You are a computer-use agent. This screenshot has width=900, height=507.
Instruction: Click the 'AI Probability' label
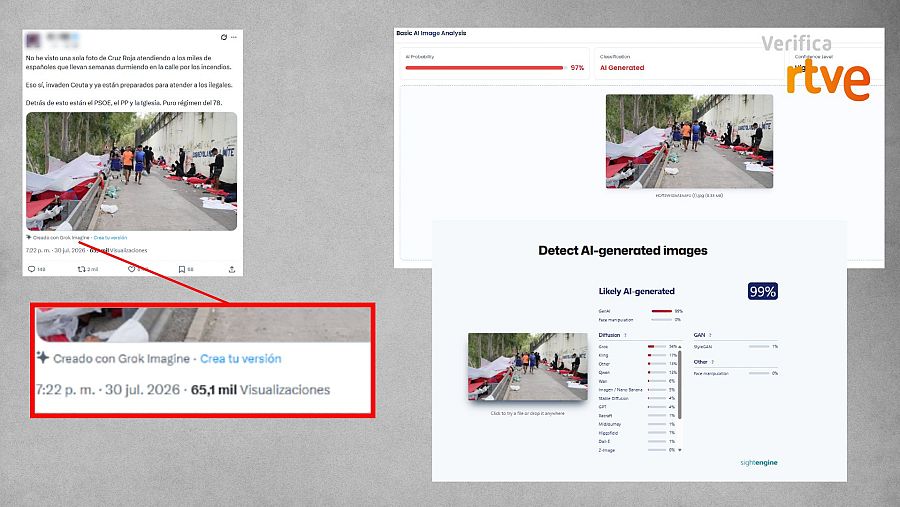420,57
